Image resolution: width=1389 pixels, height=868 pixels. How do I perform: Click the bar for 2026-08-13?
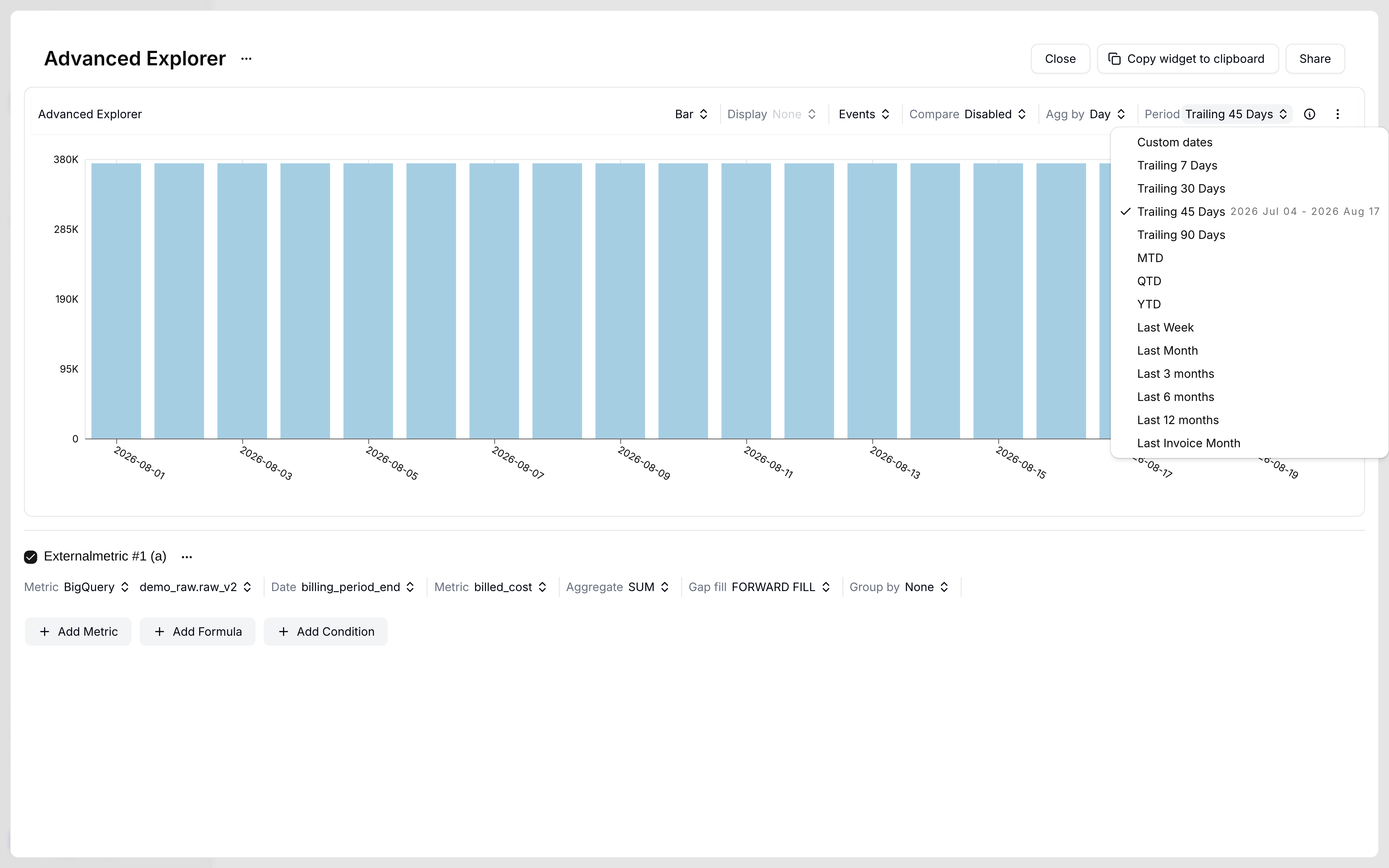(x=872, y=301)
